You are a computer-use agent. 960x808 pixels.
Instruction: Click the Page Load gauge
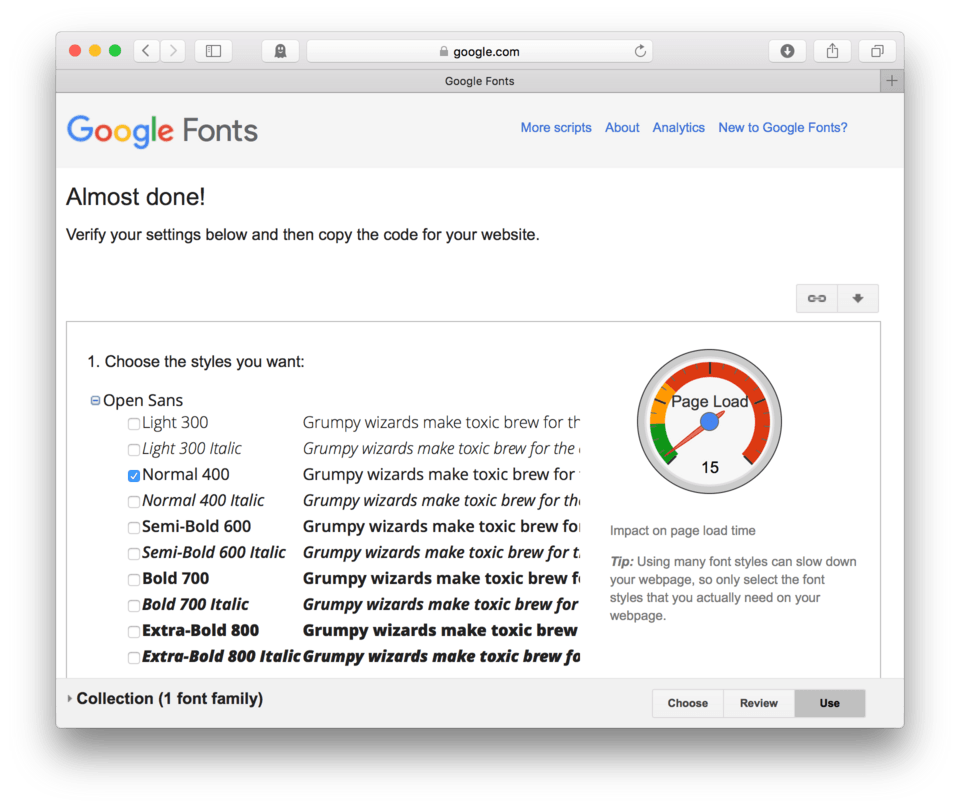[x=710, y=421]
